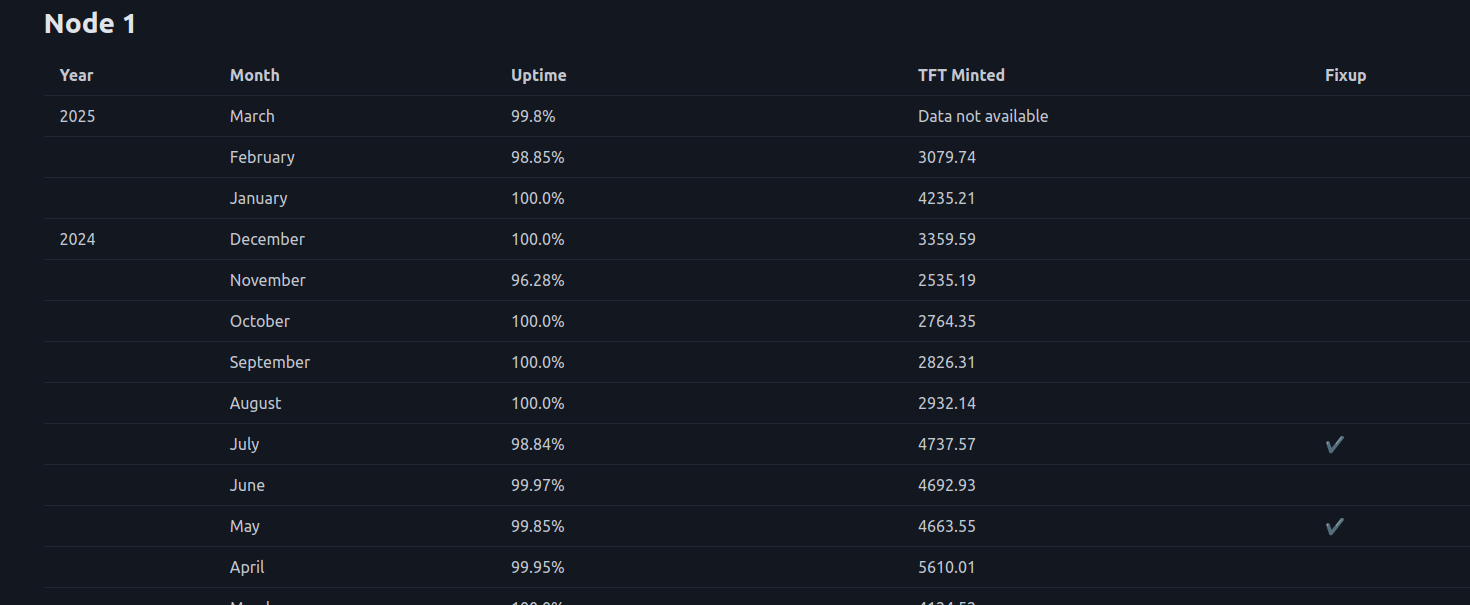Screen dimensions: 1470x605
Task: Click the Year column header
Action: [x=77, y=75]
